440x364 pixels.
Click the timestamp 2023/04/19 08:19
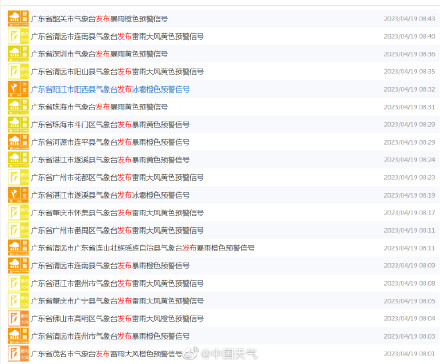(409, 195)
